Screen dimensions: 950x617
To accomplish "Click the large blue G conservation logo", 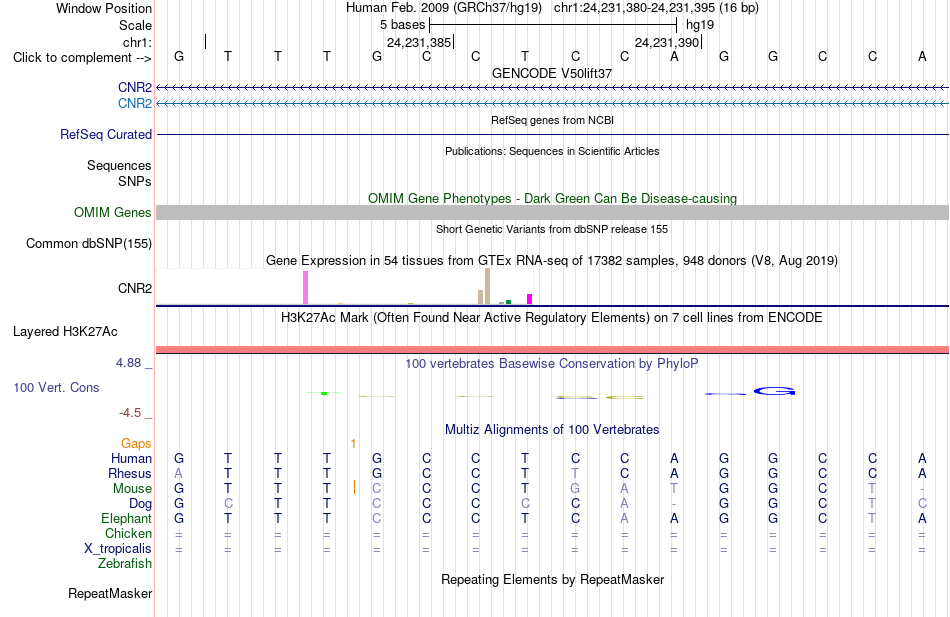I will point(774,392).
